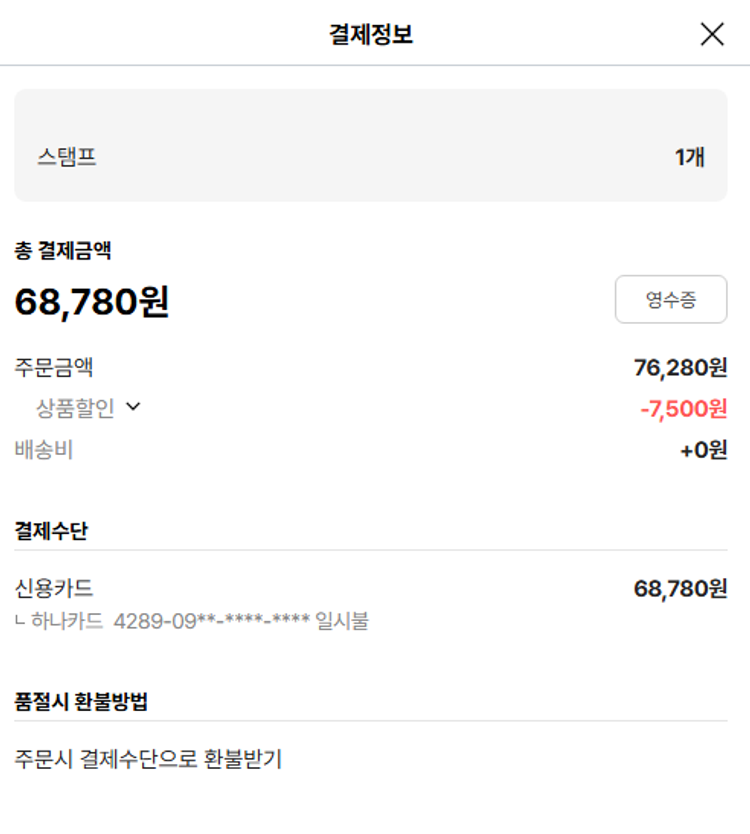Image resolution: width=750 pixels, height=834 pixels.
Task: Click the 신용카드 credit card label
Action: [x=54, y=588]
